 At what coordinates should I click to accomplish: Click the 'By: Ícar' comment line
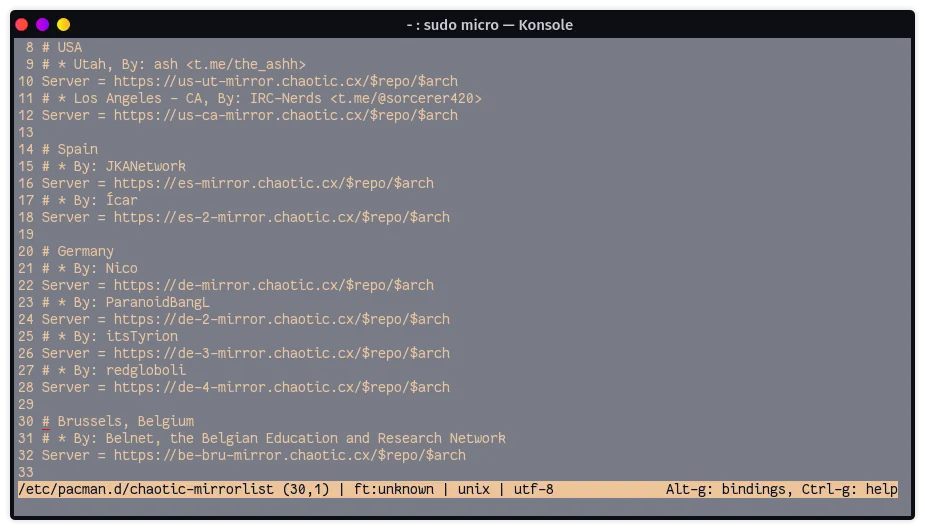coord(89,201)
